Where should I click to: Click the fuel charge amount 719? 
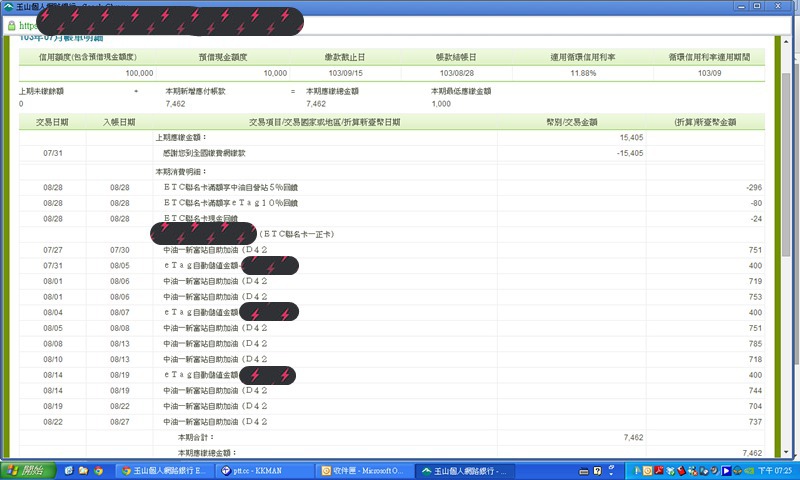755,281
